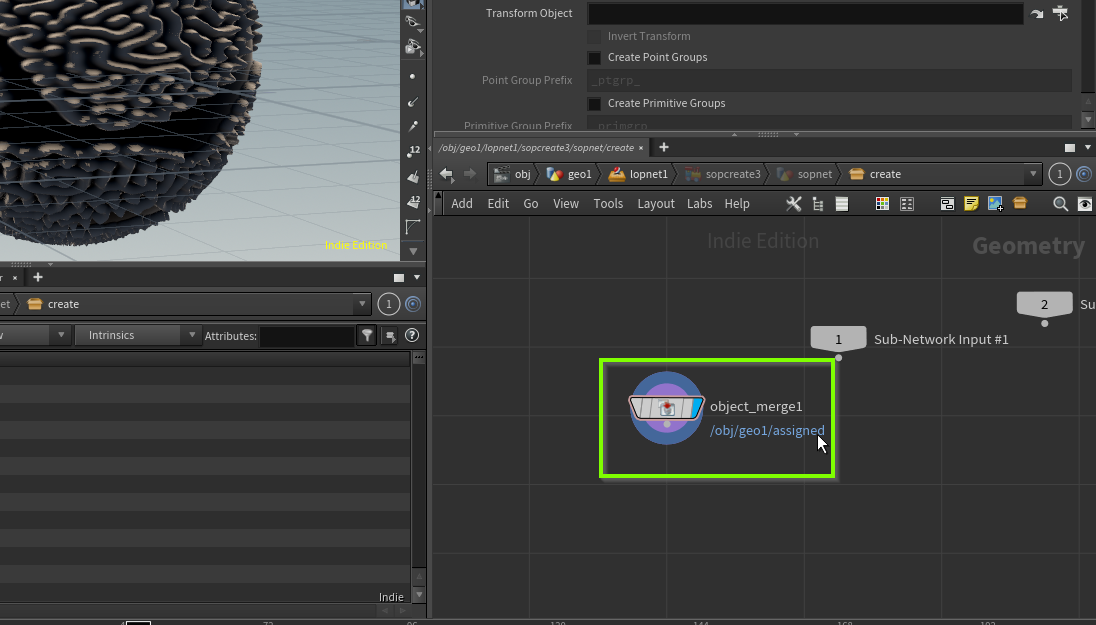Viewport: 1096px width, 625px height.
Task: Open the Layout menu
Action: (x=656, y=204)
